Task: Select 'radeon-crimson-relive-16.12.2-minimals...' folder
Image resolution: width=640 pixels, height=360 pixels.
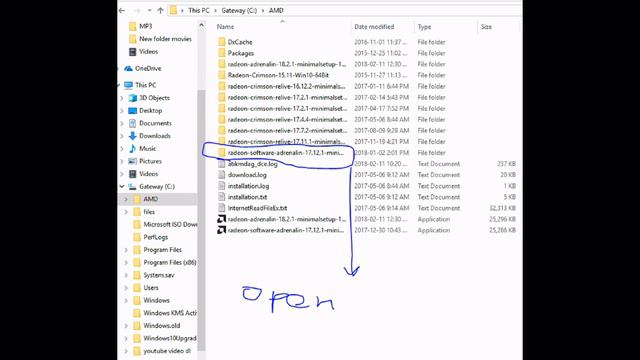Action: tap(286, 86)
